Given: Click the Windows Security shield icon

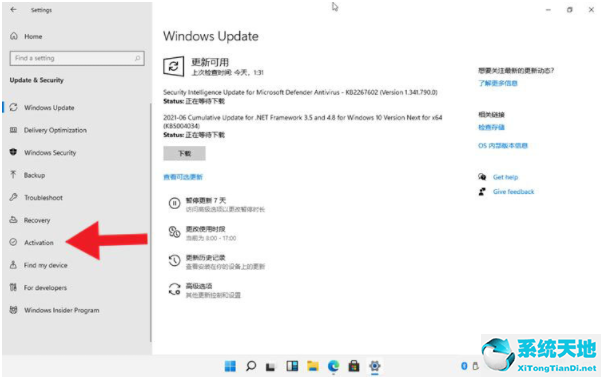Looking at the screenshot, I should pyautogui.click(x=13, y=152).
